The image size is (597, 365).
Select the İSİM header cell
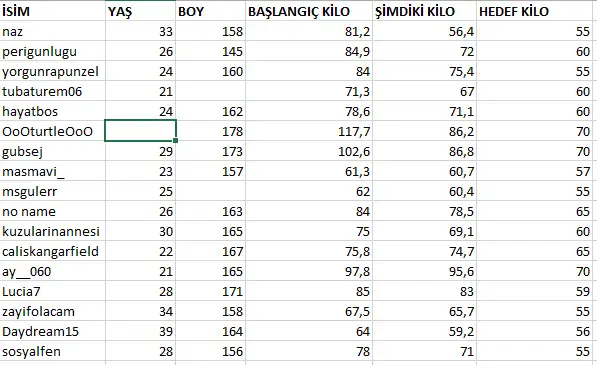(53, 11)
